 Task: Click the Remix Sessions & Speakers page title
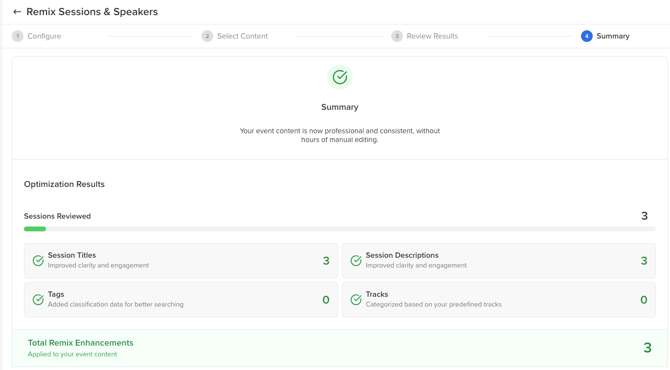click(92, 12)
